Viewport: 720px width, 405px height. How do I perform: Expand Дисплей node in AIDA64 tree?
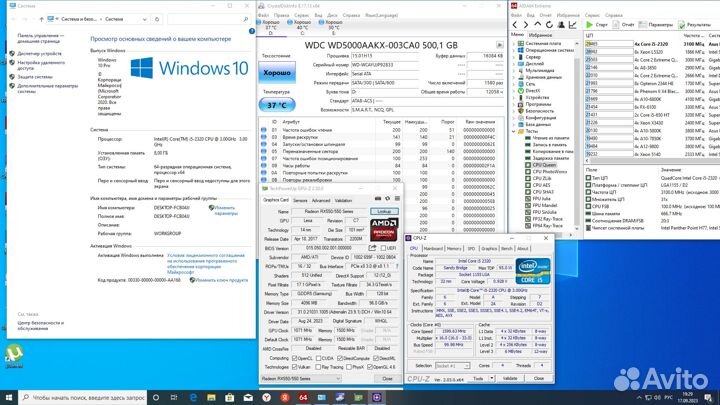click(x=514, y=64)
